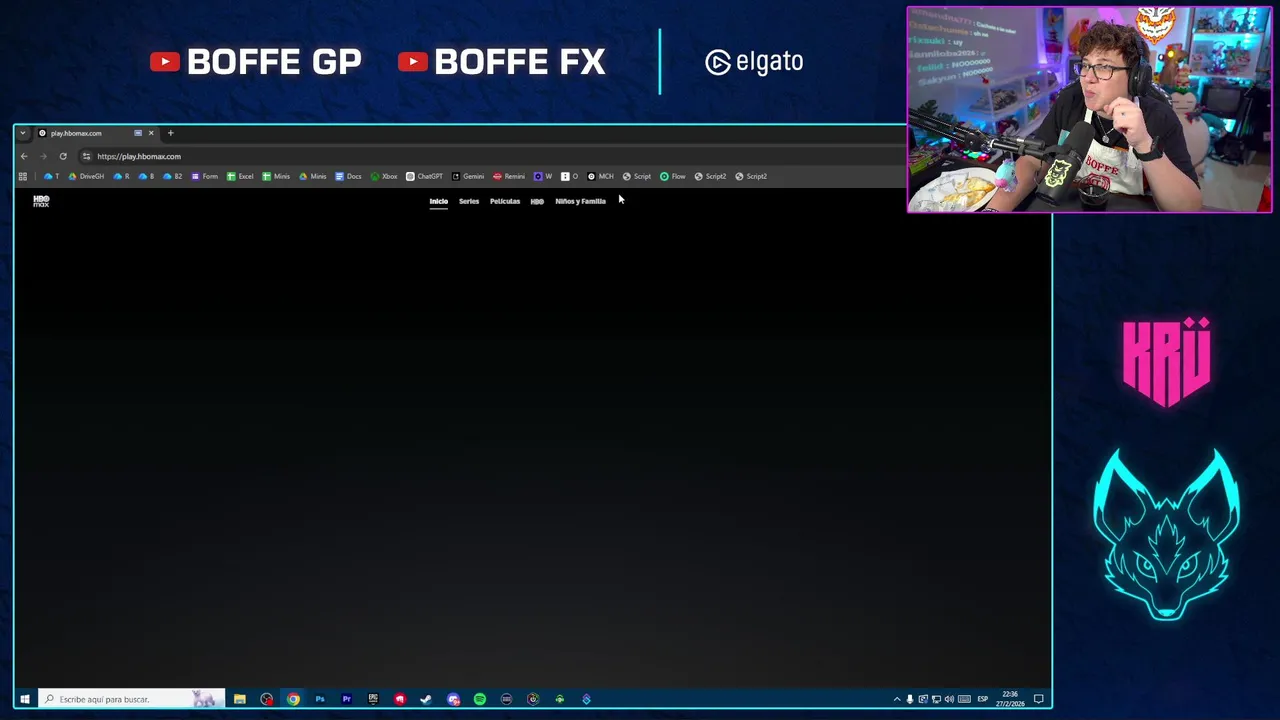Open the Windows Start menu
The width and height of the screenshot is (1280, 720).
coord(24,699)
